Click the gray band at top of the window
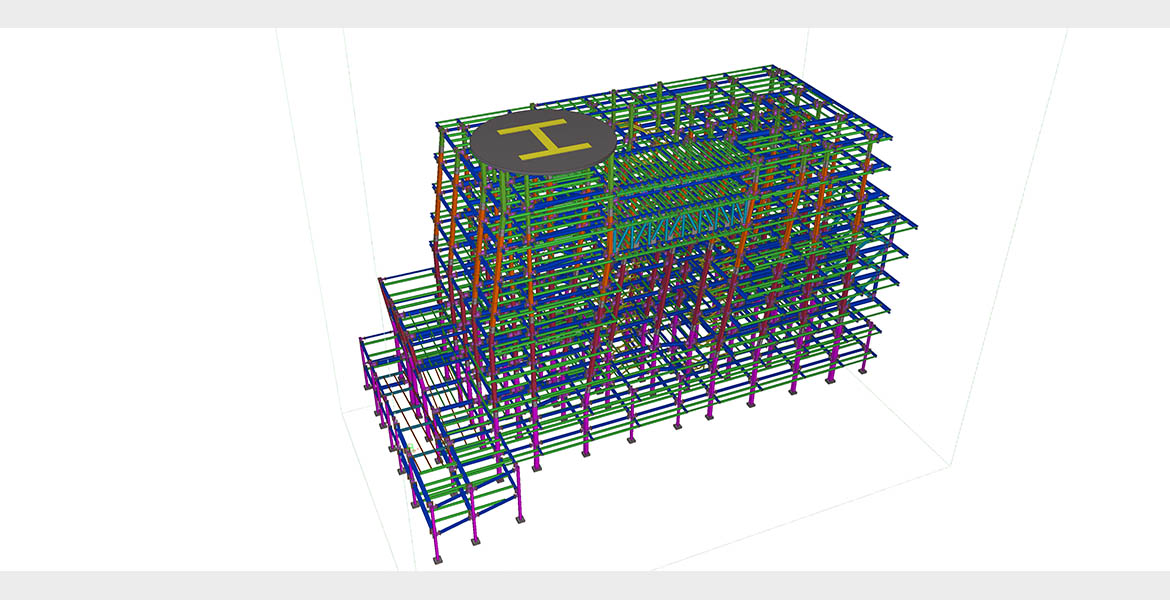1170x600 pixels. 585,13
